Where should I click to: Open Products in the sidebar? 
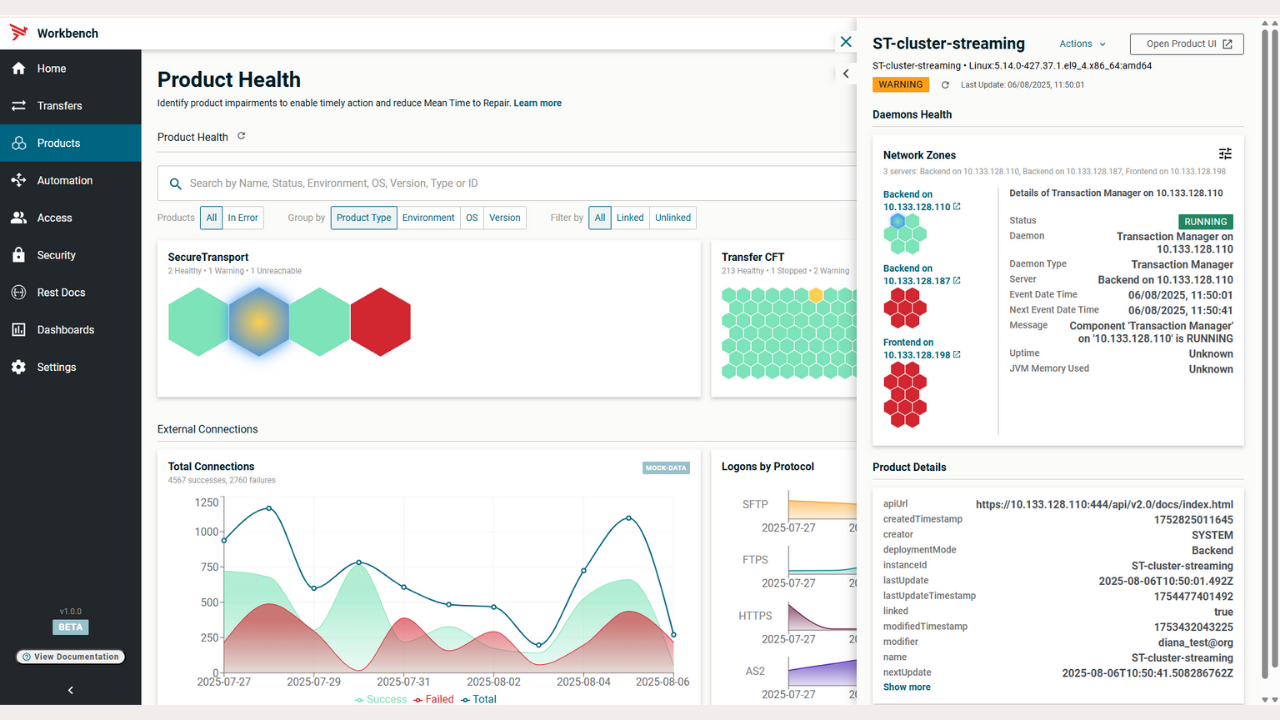[x=70, y=143]
